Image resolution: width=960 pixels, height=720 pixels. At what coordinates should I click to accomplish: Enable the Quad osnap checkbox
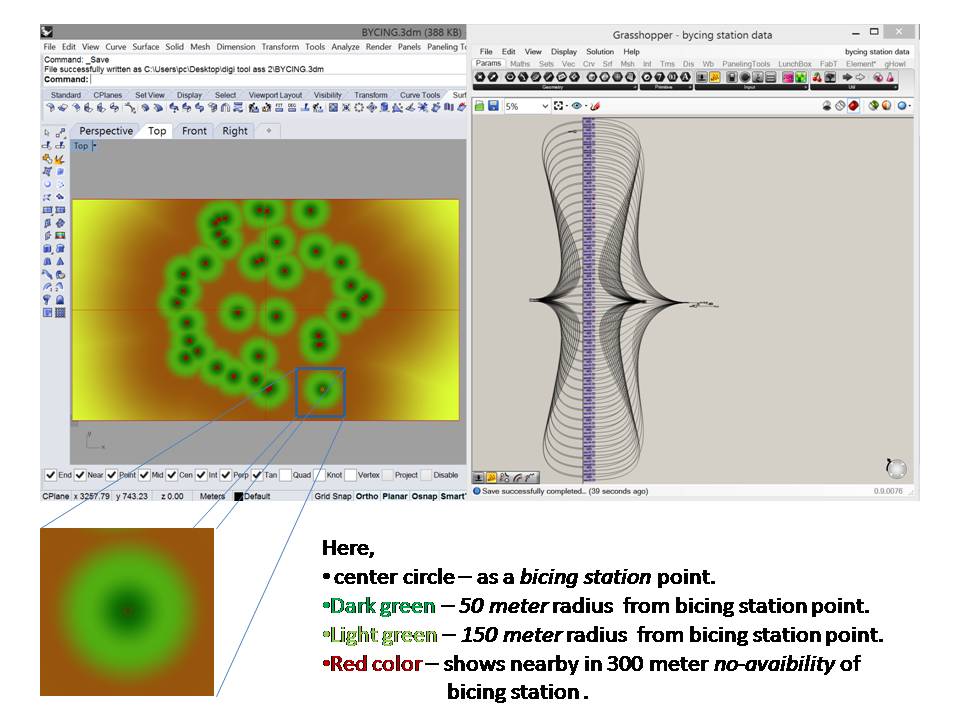[x=283, y=474]
